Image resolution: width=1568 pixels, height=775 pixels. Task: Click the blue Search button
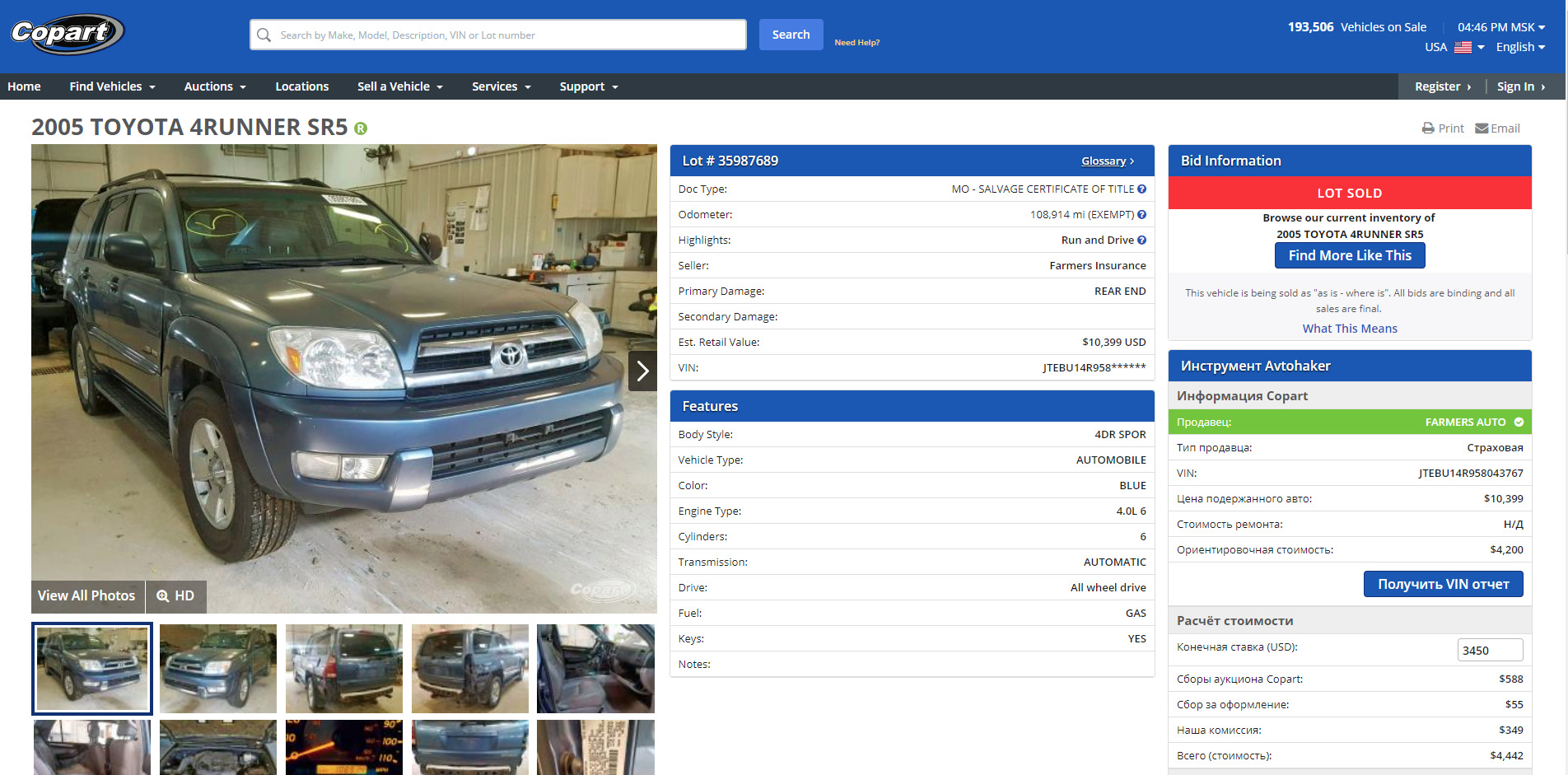pos(791,35)
